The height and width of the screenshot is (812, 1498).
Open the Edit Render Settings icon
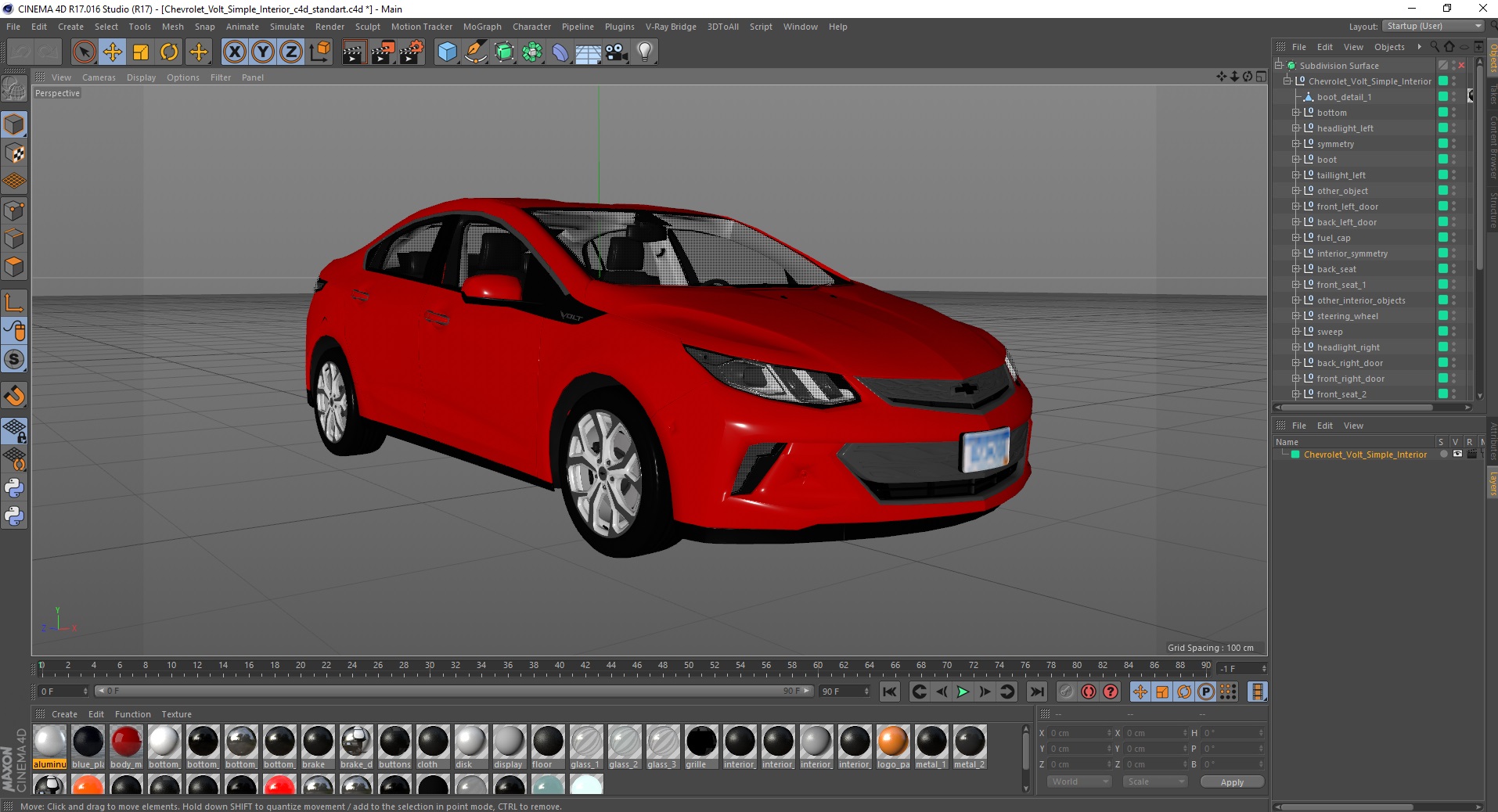pyautogui.click(x=412, y=52)
